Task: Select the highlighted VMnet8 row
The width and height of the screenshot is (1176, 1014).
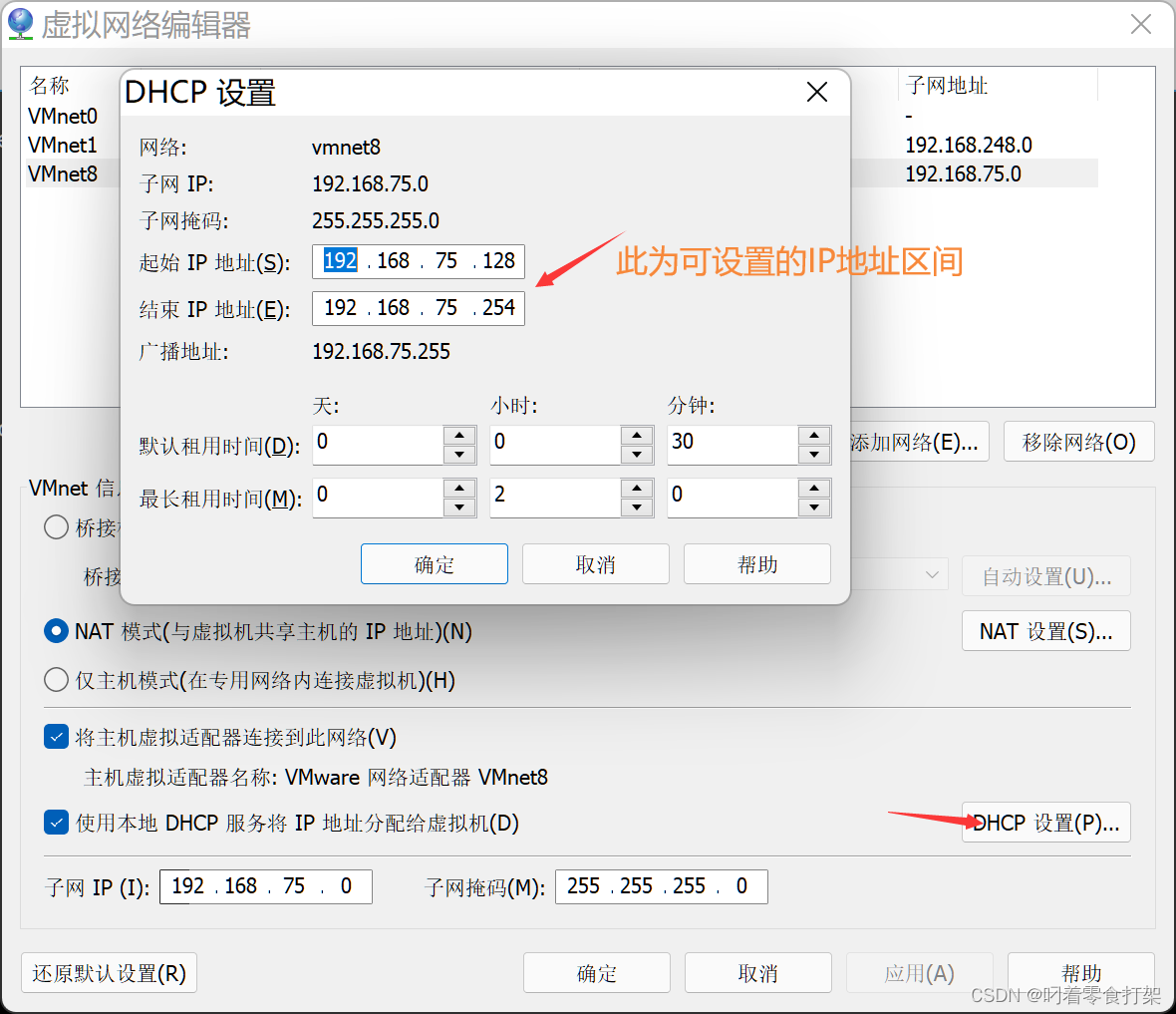Action: click(63, 173)
